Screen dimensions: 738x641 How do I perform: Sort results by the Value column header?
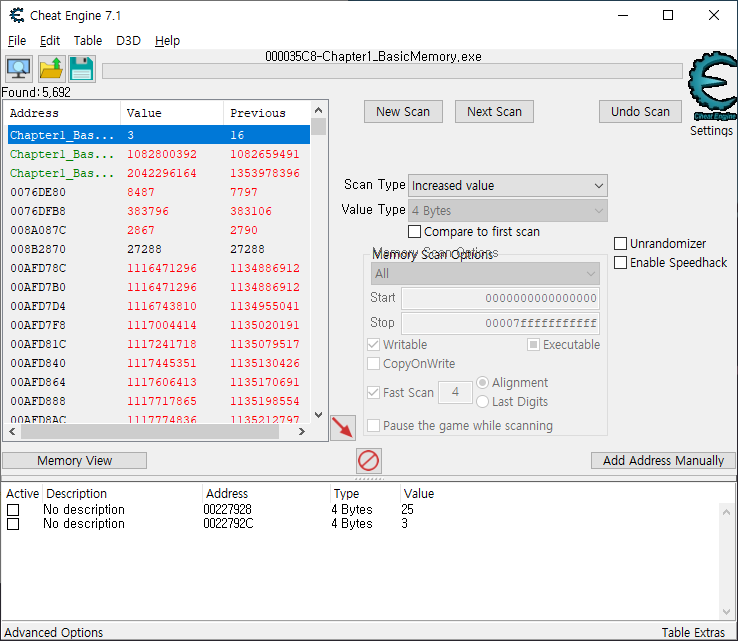coord(172,113)
